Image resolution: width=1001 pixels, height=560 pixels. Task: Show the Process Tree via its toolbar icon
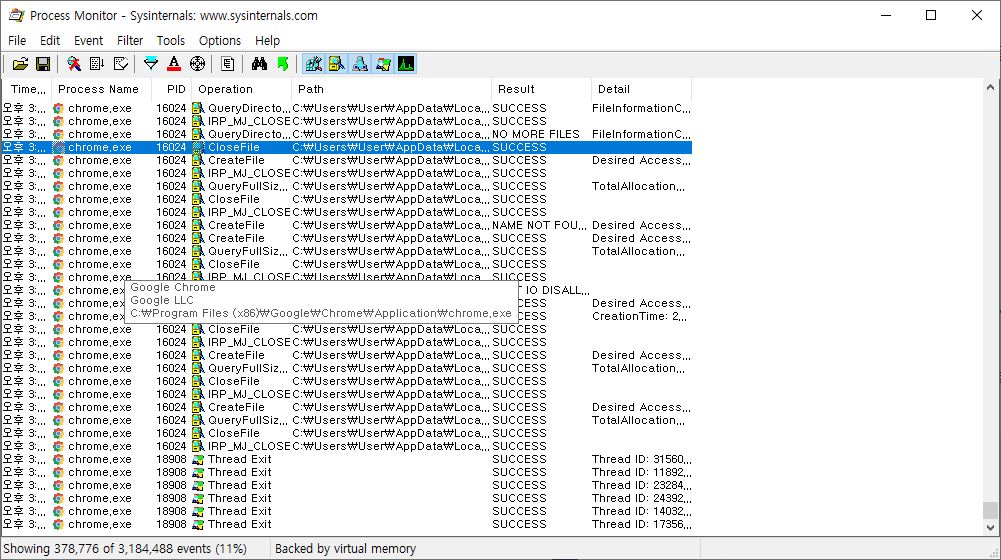(228, 64)
